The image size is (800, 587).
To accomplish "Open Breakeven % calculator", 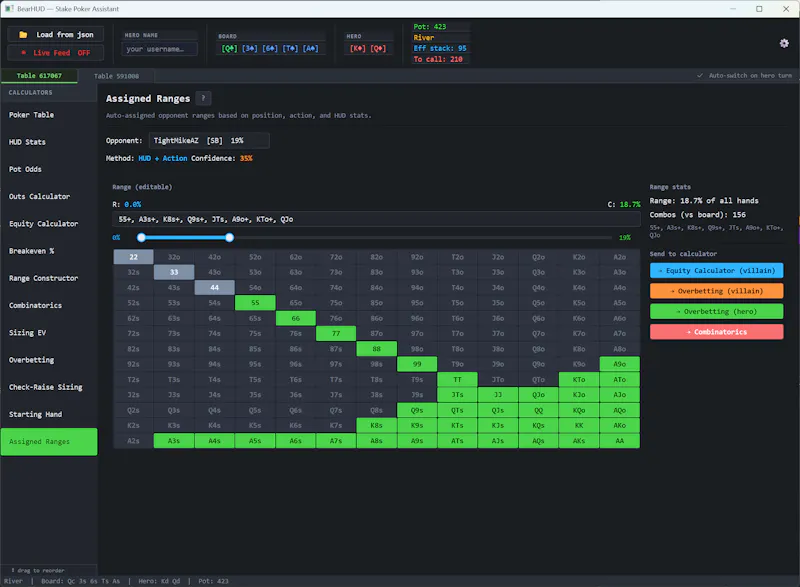I will point(48,251).
